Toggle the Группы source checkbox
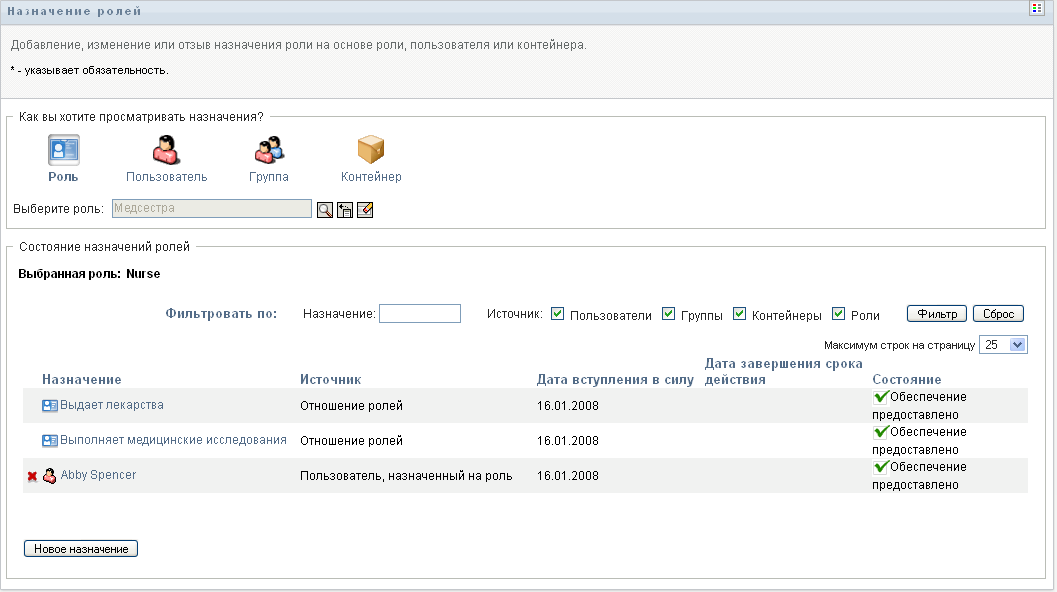The height and width of the screenshot is (592, 1057). click(x=669, y=314)
